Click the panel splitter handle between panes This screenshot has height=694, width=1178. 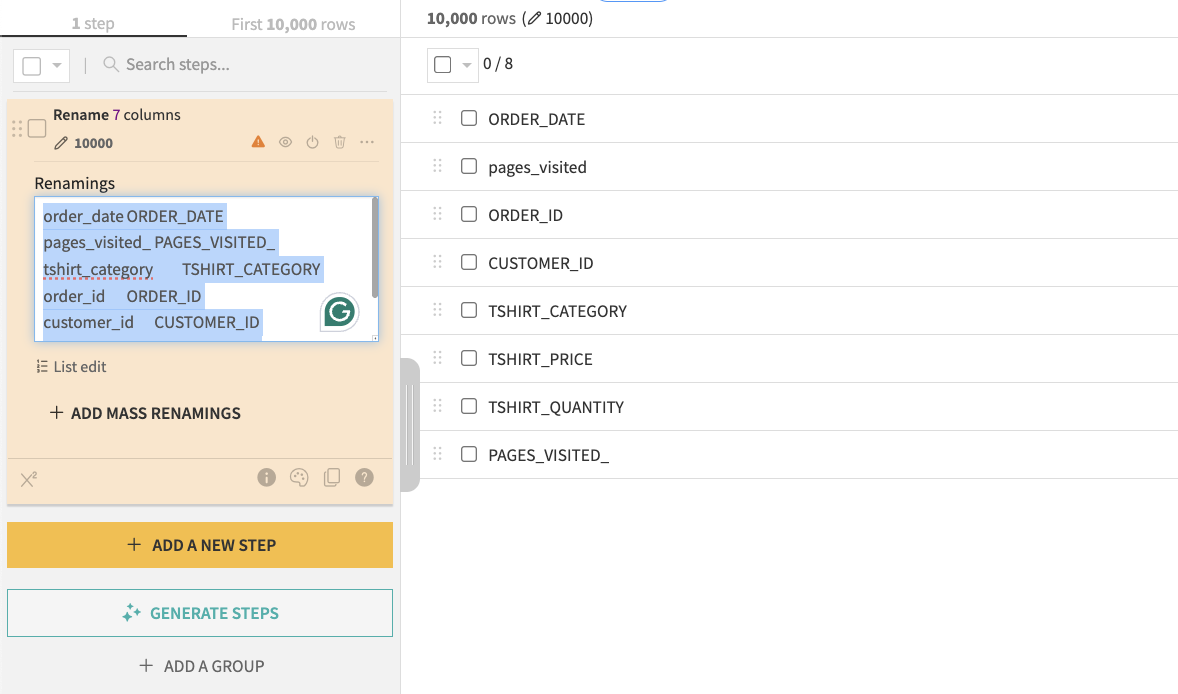tap(409, 425)
